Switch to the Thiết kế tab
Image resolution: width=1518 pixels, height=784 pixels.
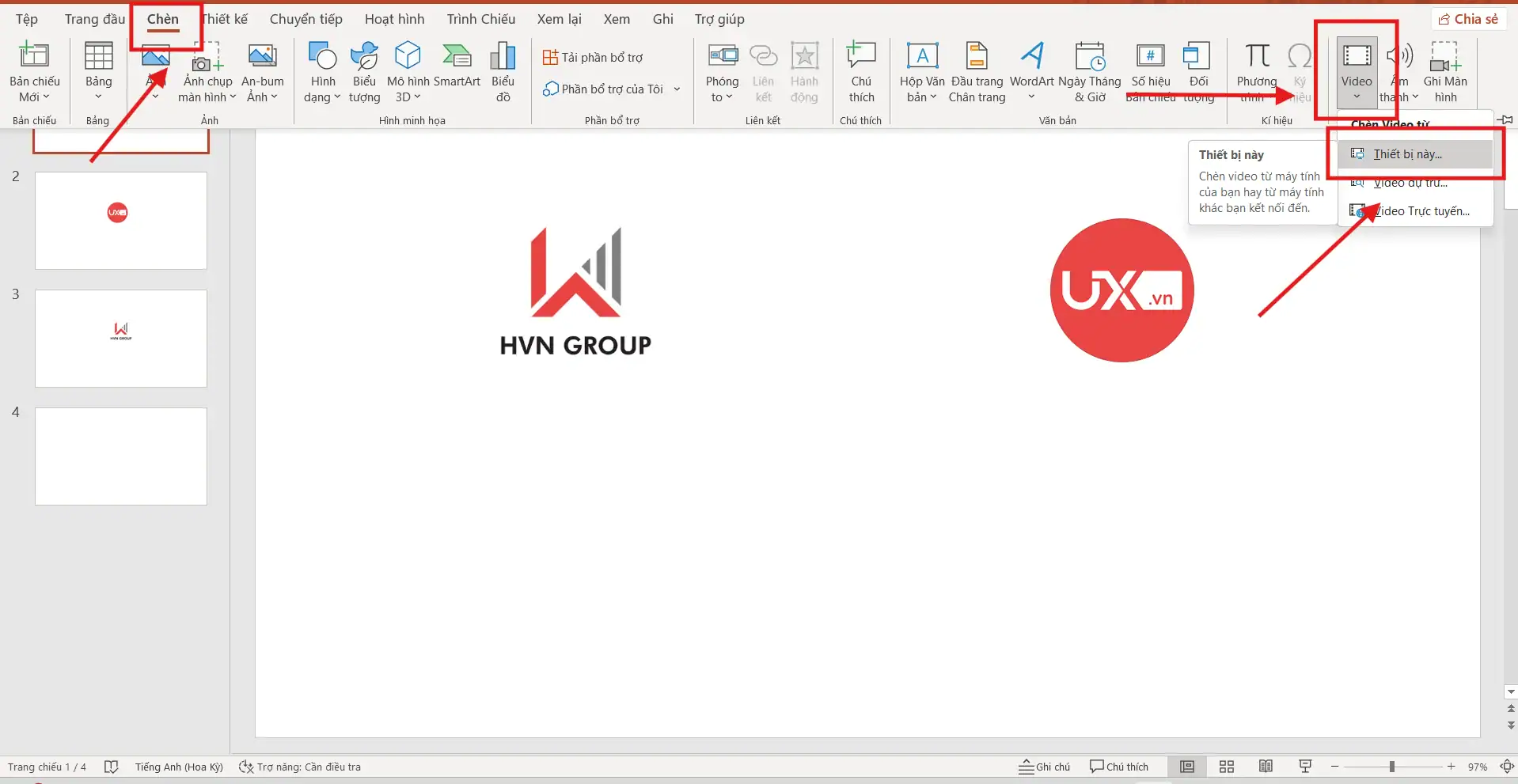click(x=224, y=18)
